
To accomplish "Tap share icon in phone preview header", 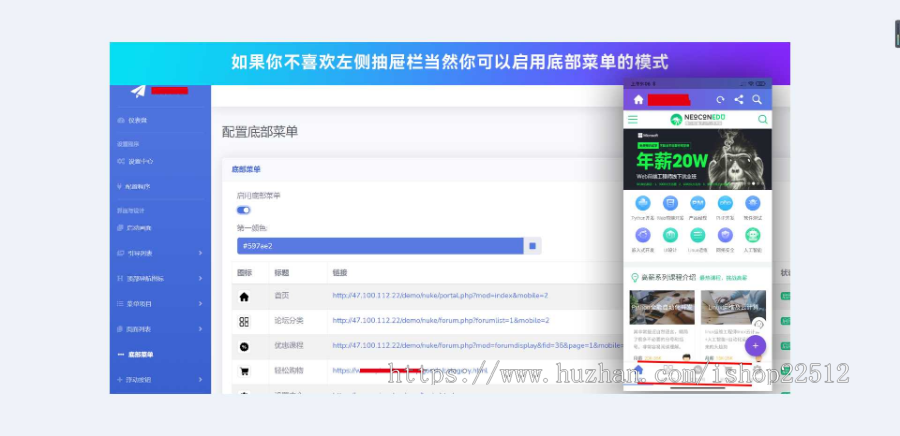I will (x=739, y=99).
